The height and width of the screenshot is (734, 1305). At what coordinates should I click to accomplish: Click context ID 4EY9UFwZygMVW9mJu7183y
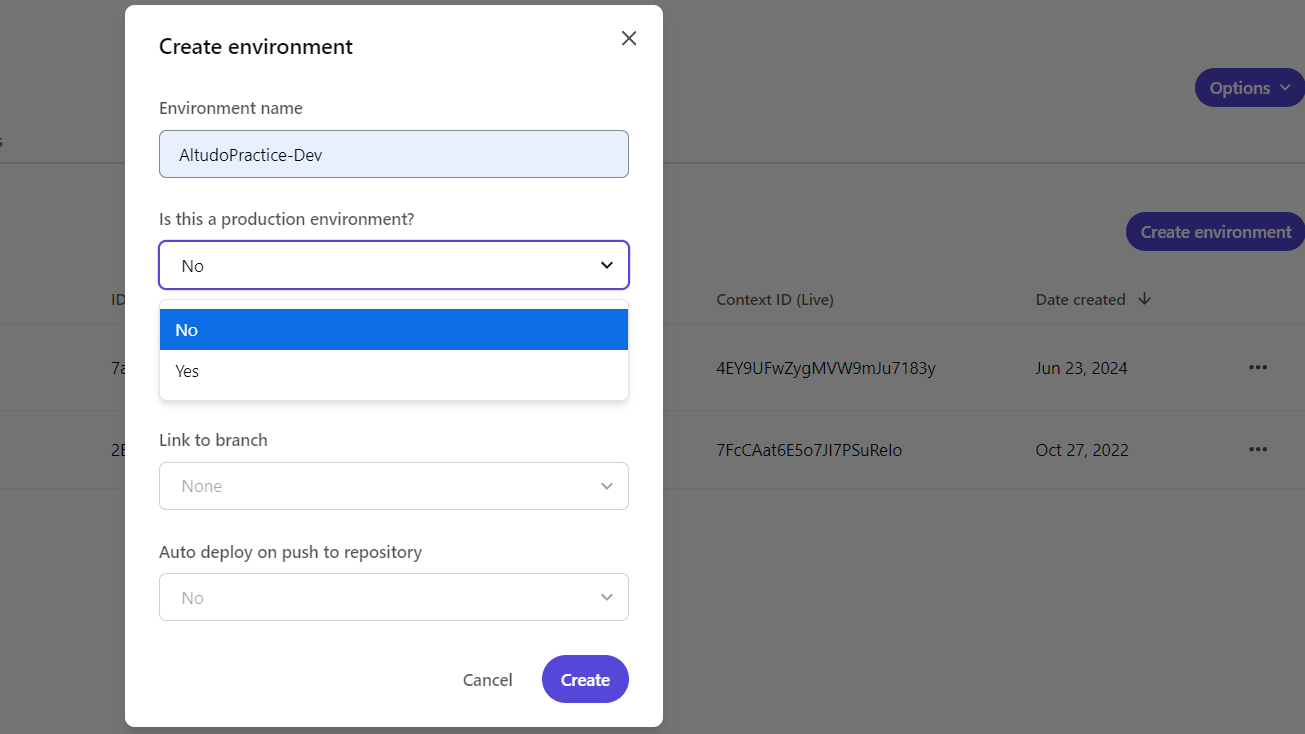[826, 368]
